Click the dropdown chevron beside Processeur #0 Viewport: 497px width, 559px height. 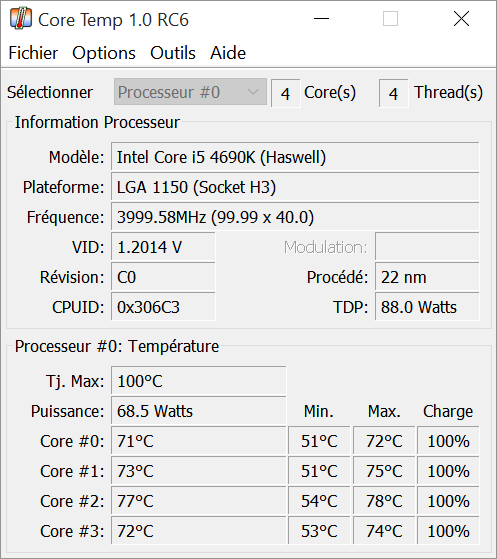pyautogui.click(x=253, y=92)
